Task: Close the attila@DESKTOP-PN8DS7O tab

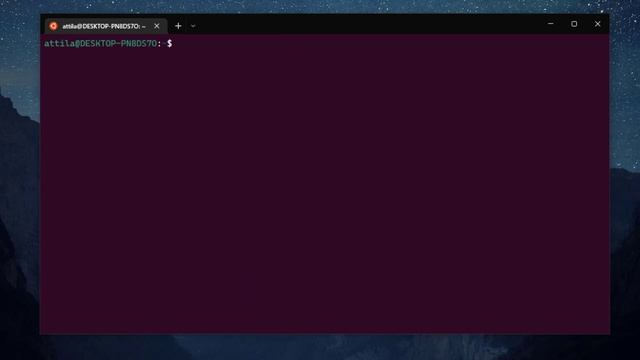Action: click(x=157, y=26)
